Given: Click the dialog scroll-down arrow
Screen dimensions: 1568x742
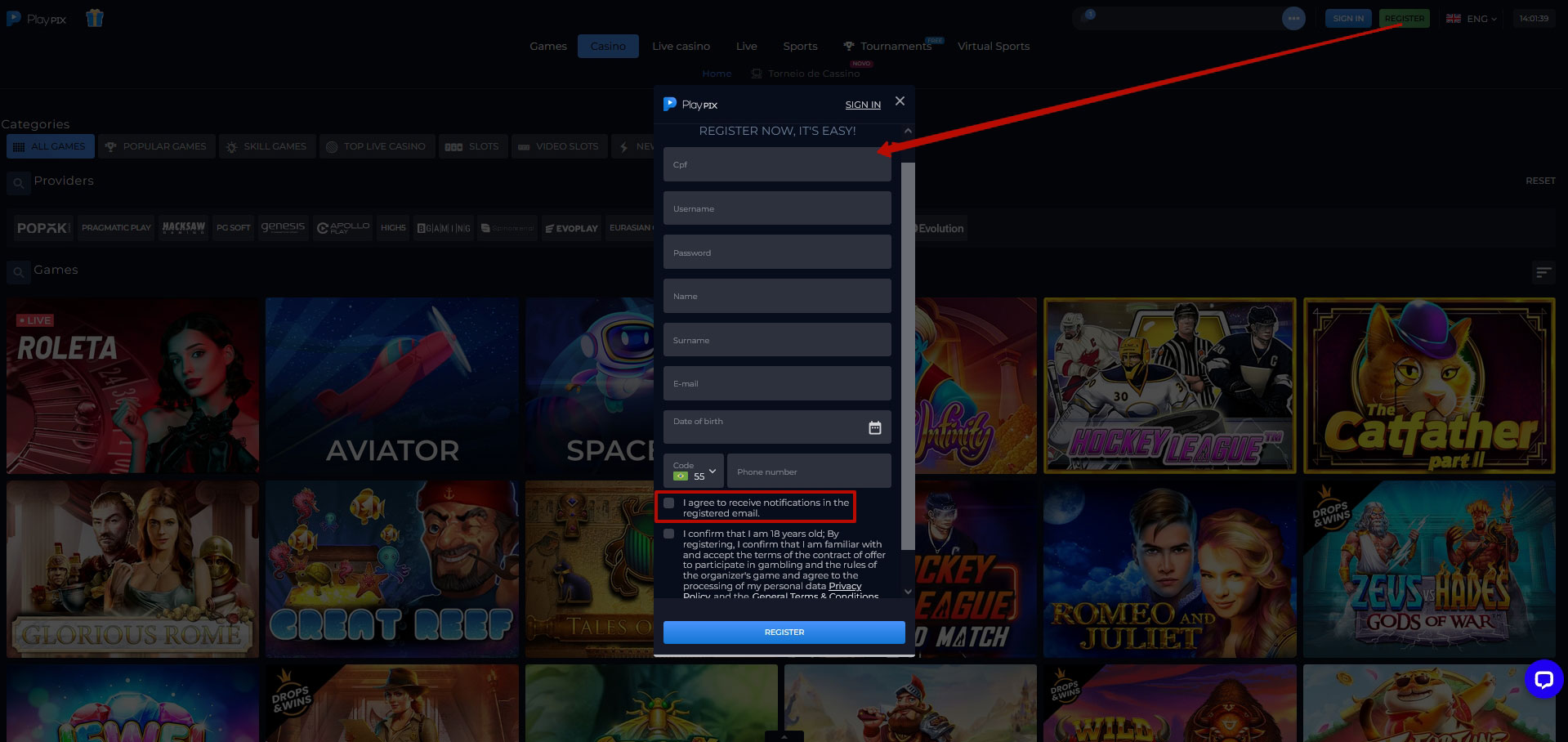Looking at the screenshot, I should [x=908, y=591].
